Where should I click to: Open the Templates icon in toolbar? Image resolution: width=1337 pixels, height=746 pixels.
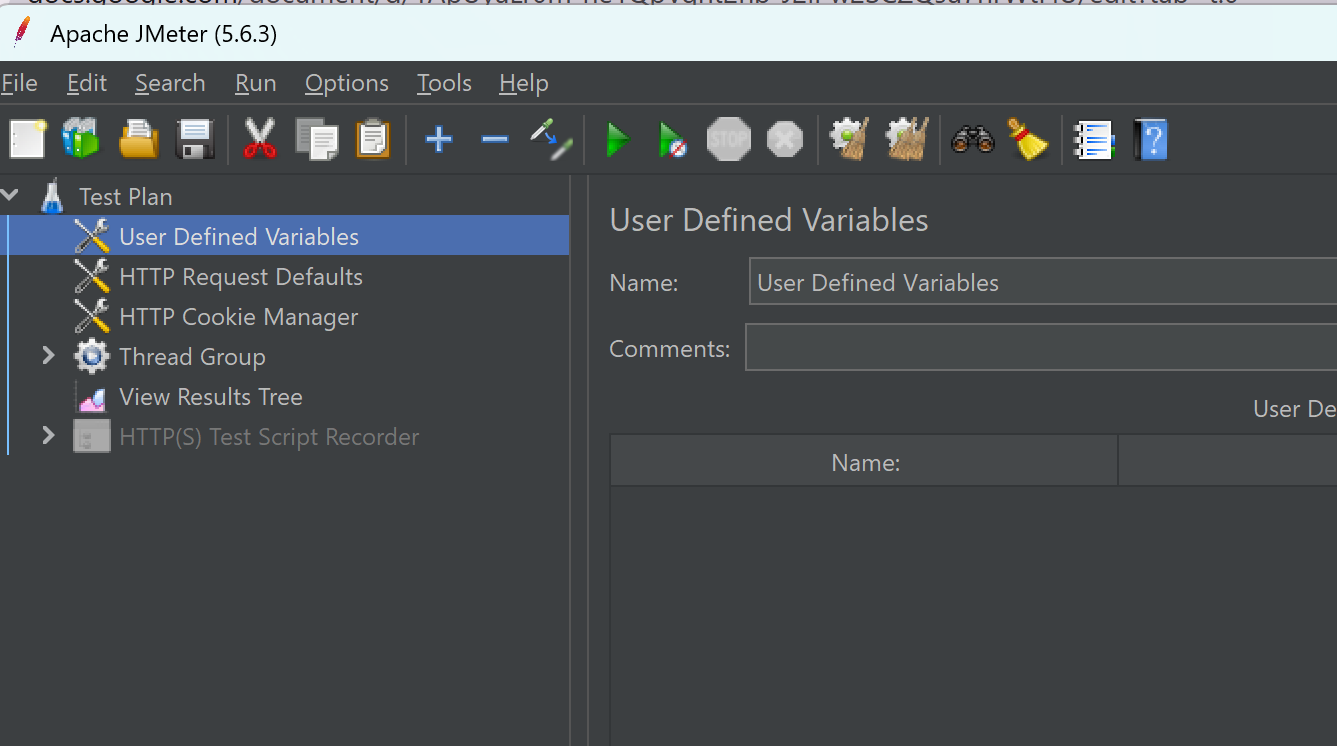click(x=81, y=139)
